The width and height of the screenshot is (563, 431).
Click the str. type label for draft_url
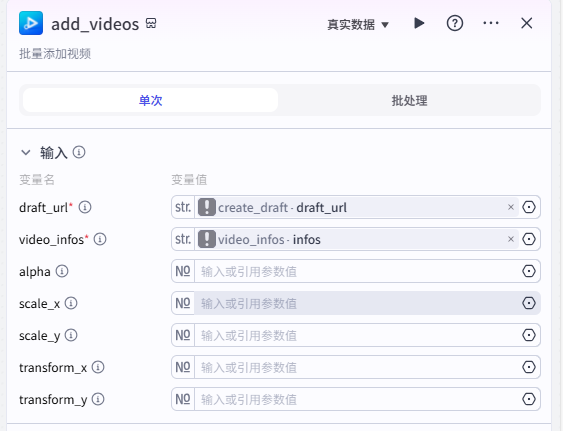[183, 207]
